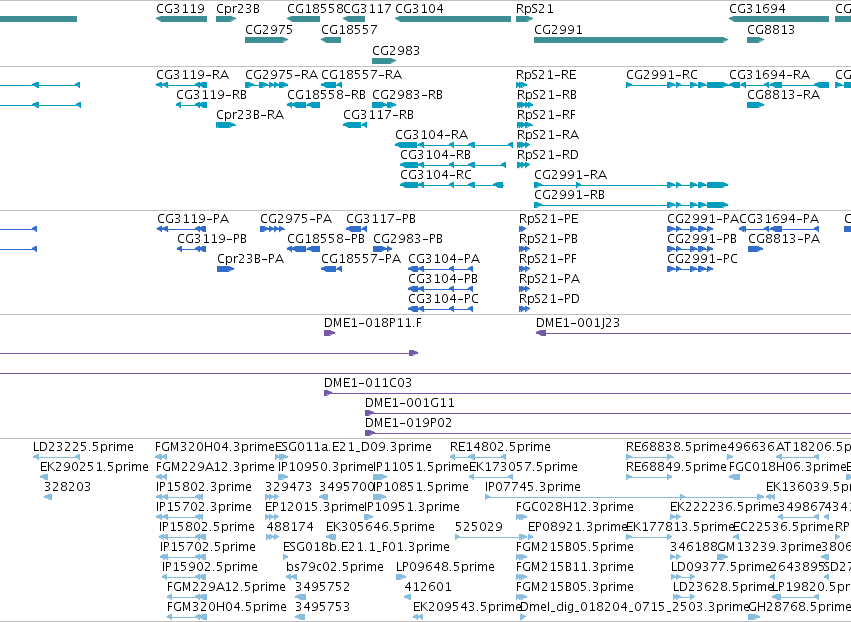Select the CG3104 gene bar
This screenshot has height=622, width=851.
pos(453,19)
